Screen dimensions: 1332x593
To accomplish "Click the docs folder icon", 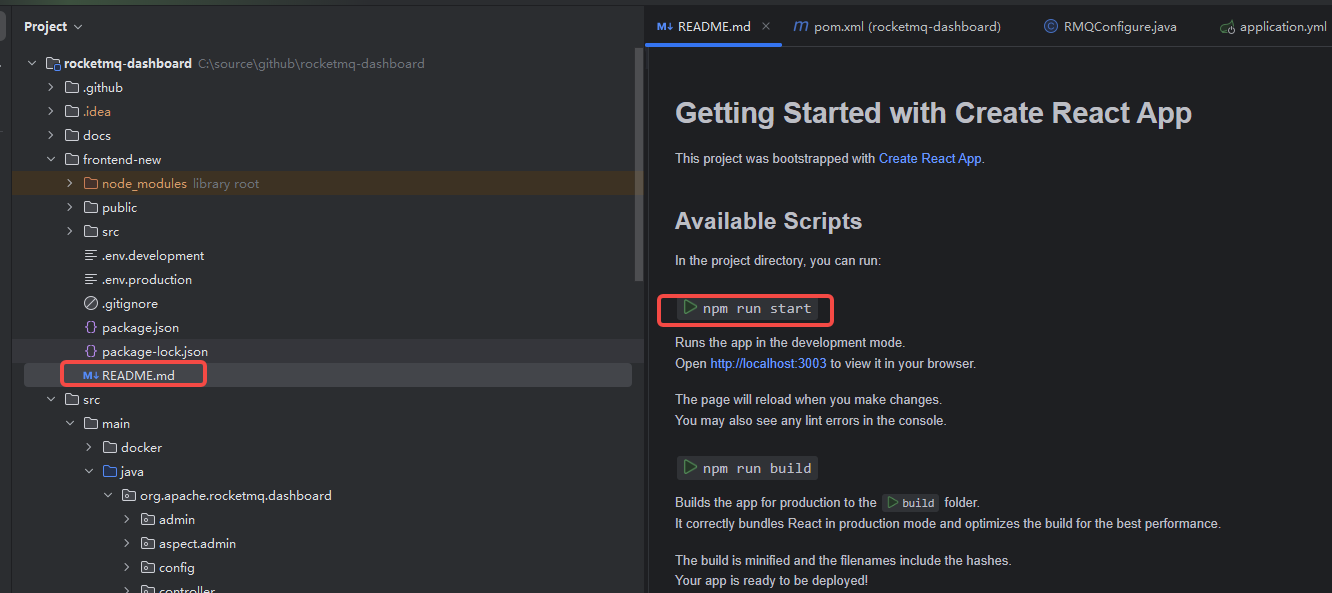I will pyautogui.click(x=72, y=135).
